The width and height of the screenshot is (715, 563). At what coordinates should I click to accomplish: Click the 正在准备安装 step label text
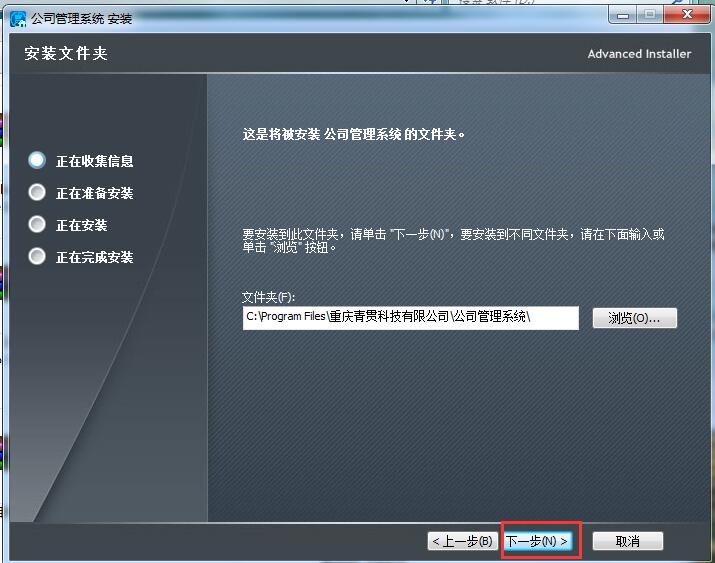point(94,193)
